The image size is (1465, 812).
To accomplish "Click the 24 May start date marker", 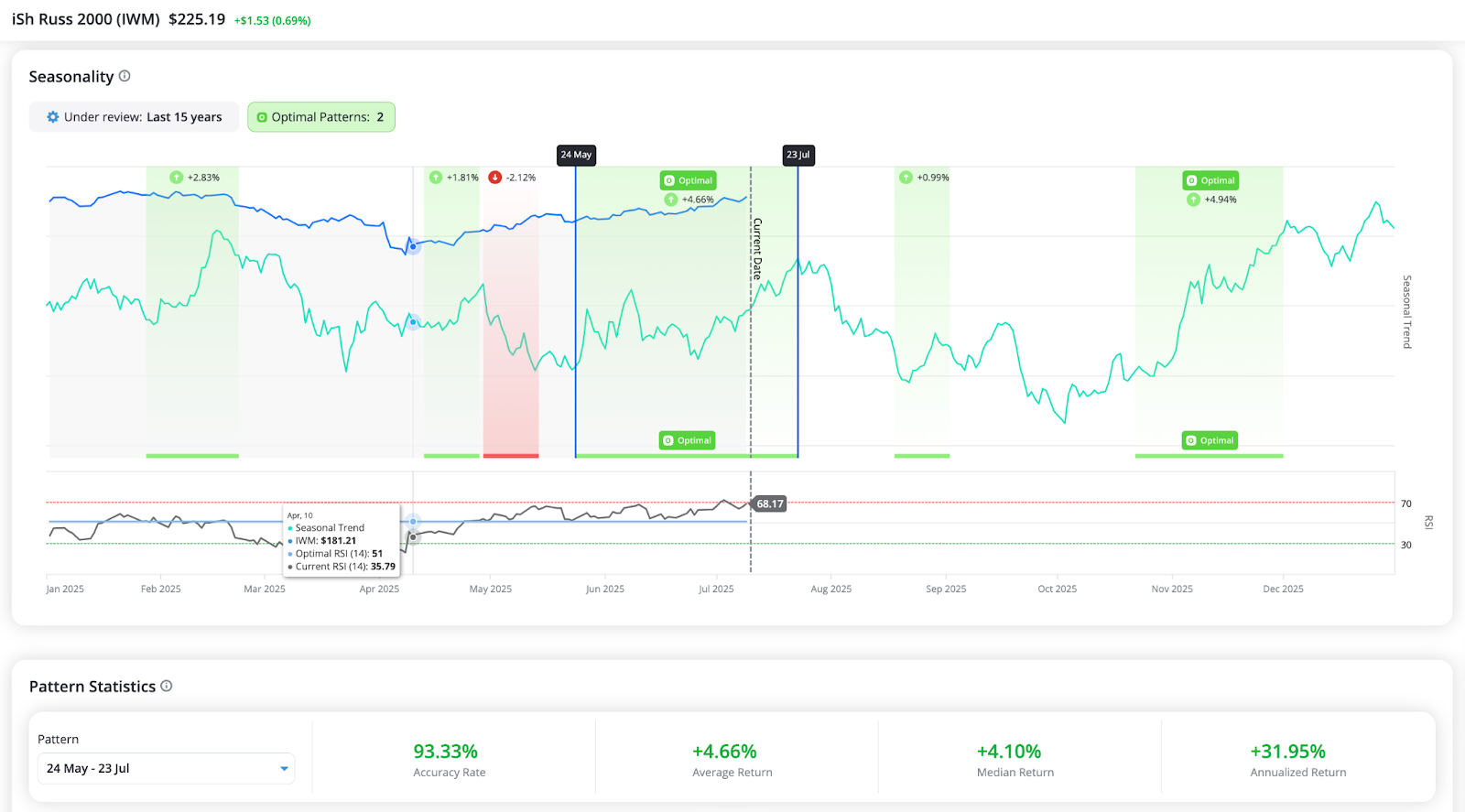I will [576, 155].
